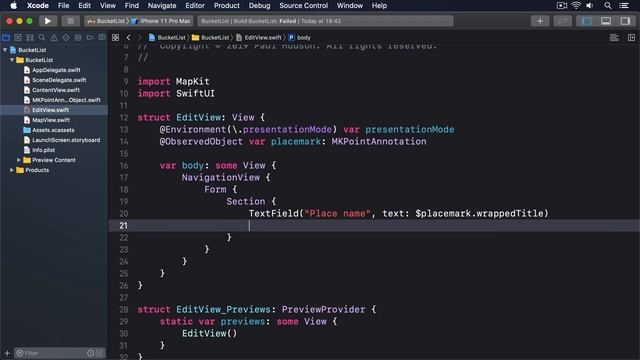Screen dimensions: 640x360
Task: Add an editor on the right
Action: pyautogui.click(x=631, y=38)
